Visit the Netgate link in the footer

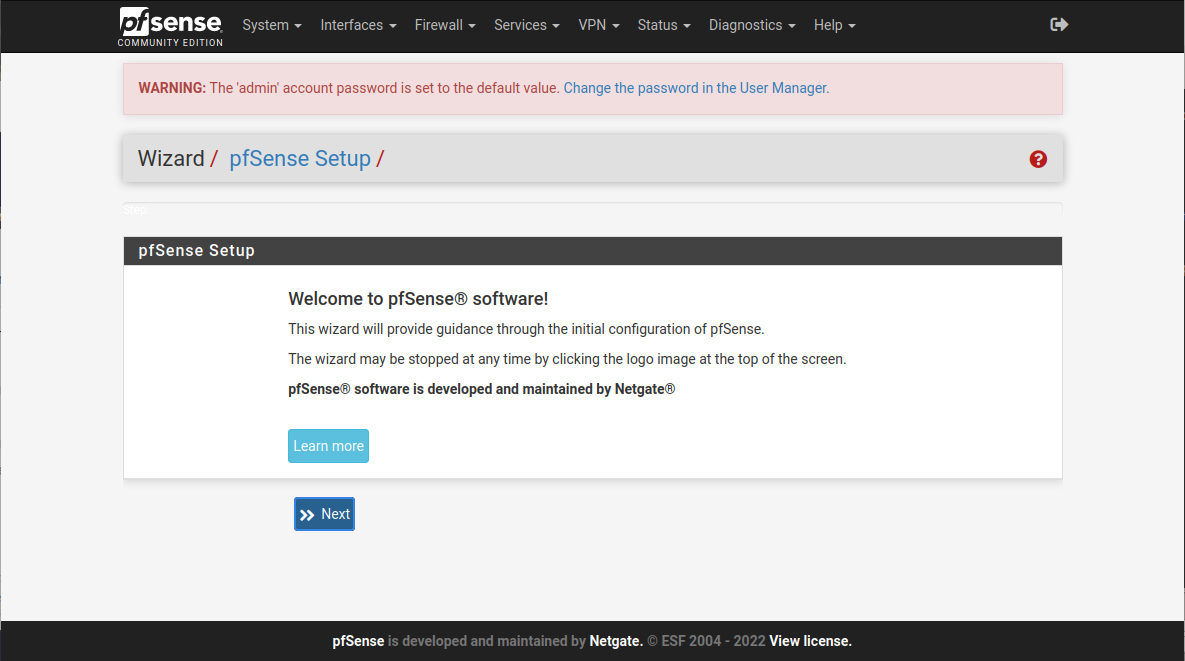tap(615, 641)
